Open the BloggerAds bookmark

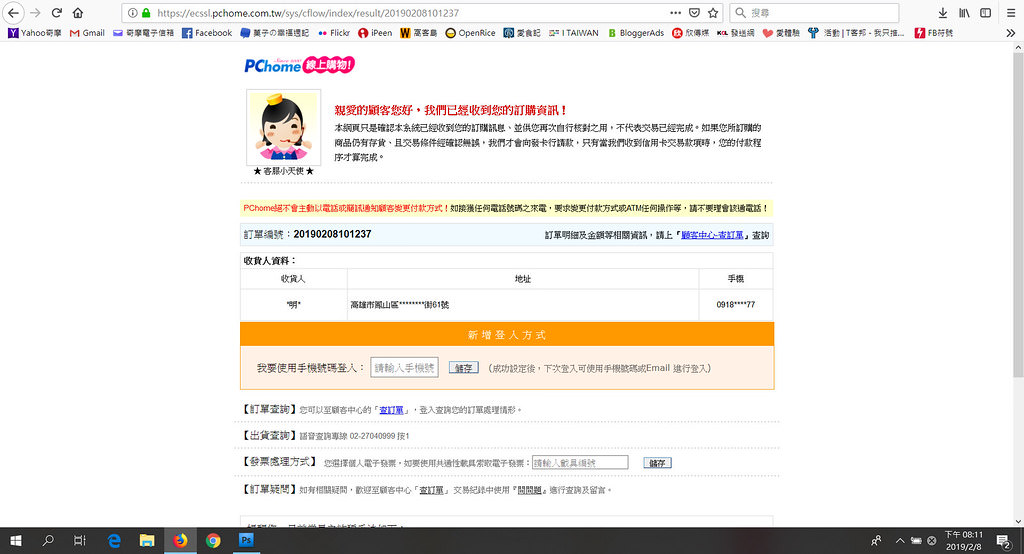(x=635, y=33)
